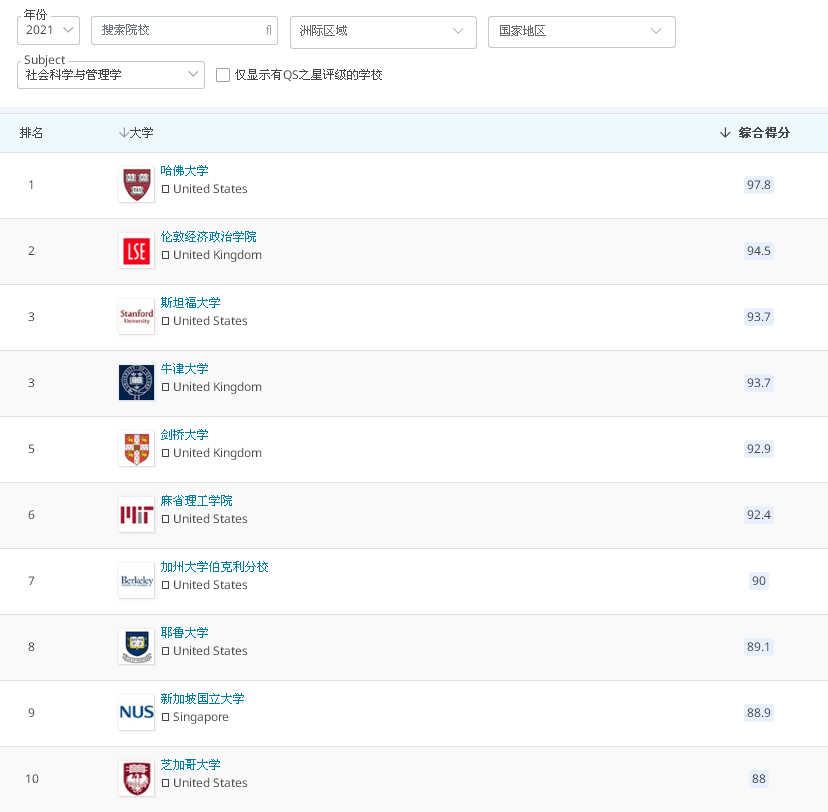Click the search icon in 搜索院校 field

pyautogui.click(x=268, y=30)
